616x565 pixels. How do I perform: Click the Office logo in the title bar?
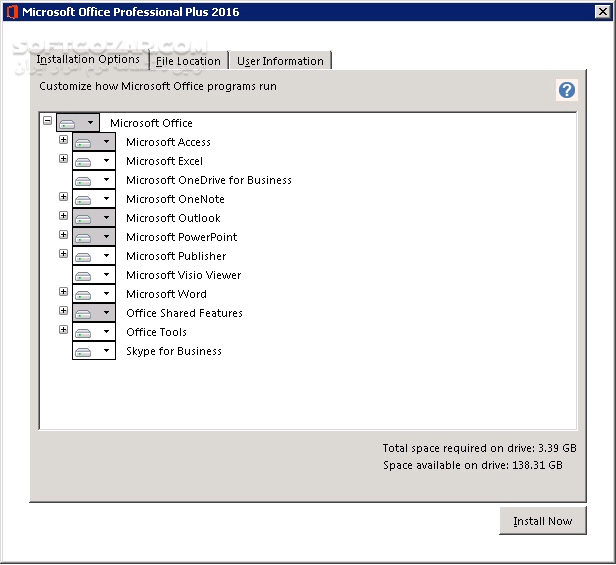point(12,12)
